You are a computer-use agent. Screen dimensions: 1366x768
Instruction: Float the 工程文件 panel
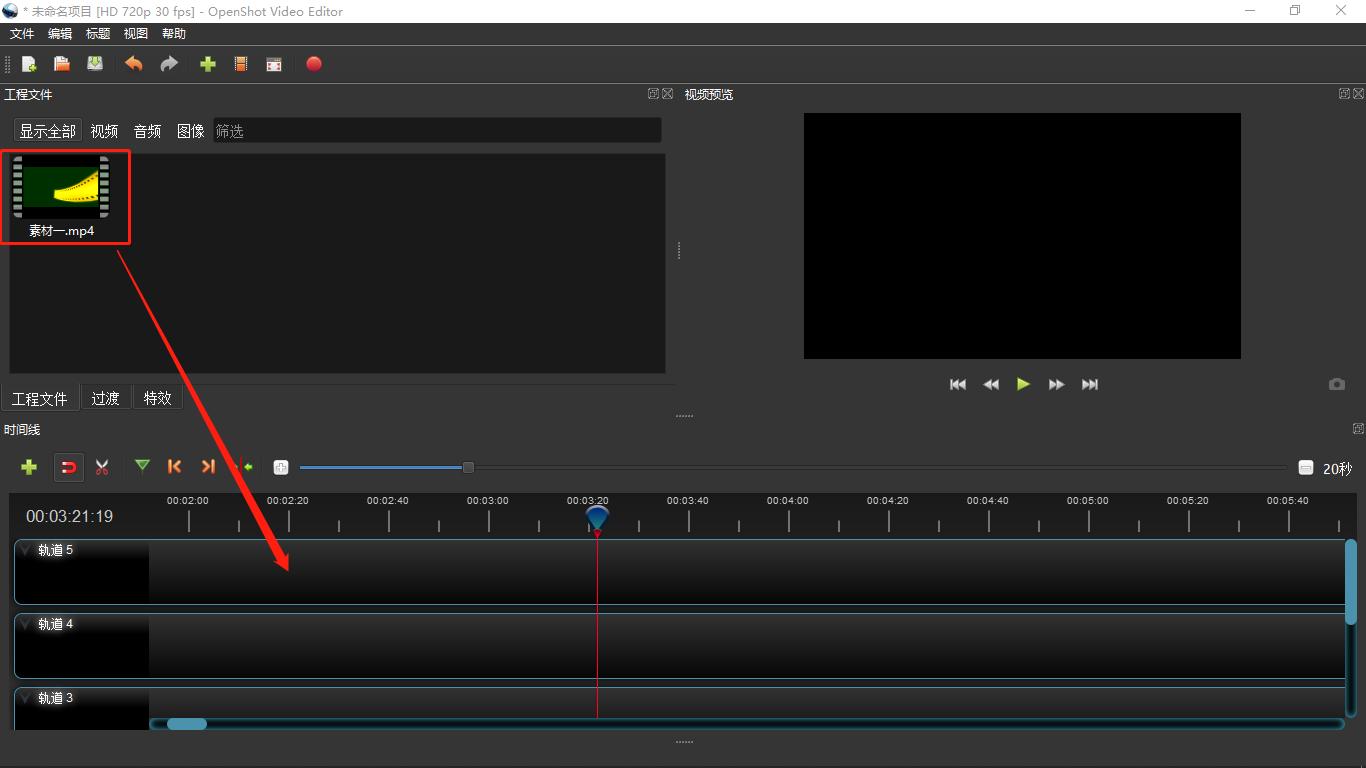tap(653, 94)
